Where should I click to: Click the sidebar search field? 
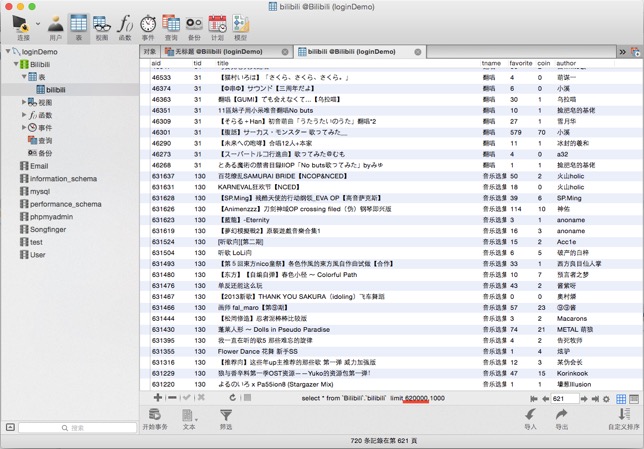[77, 428]
